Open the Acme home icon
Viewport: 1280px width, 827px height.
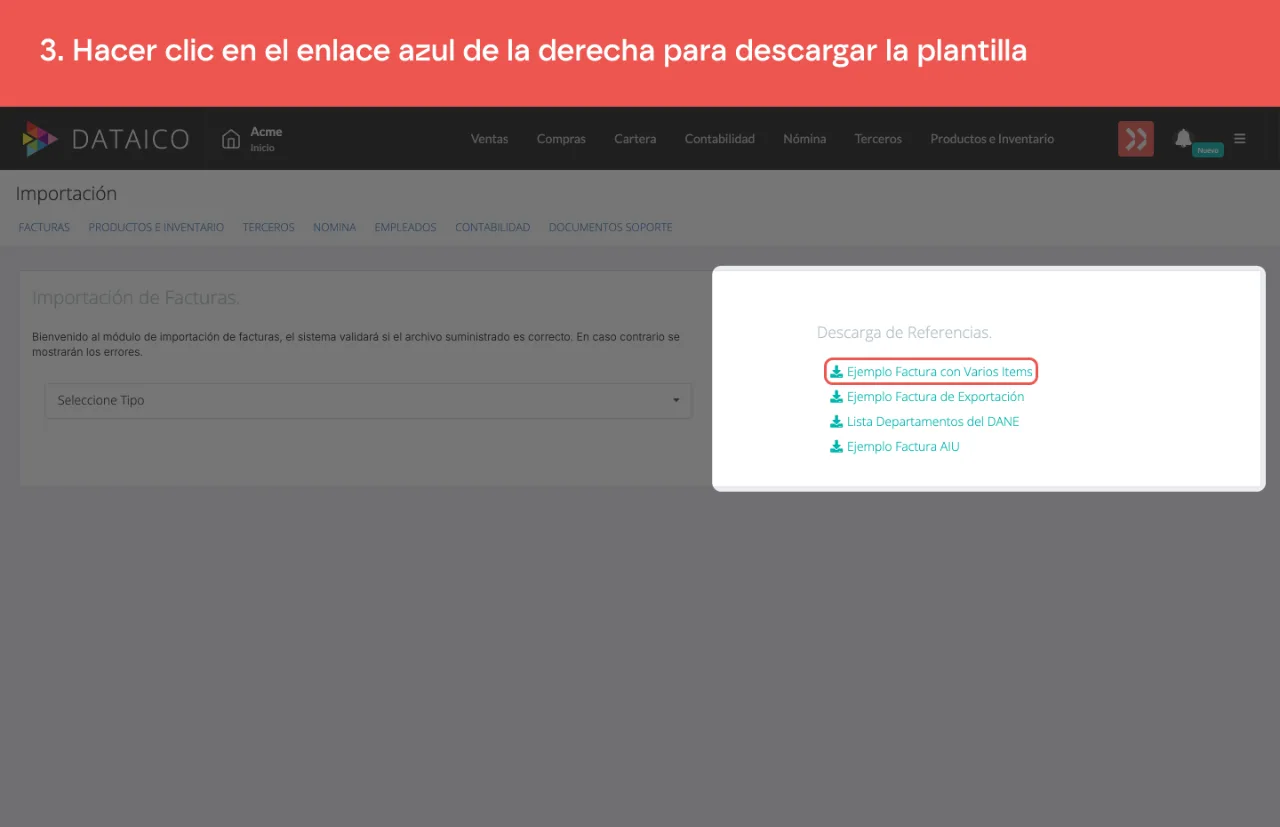point(231,139)
